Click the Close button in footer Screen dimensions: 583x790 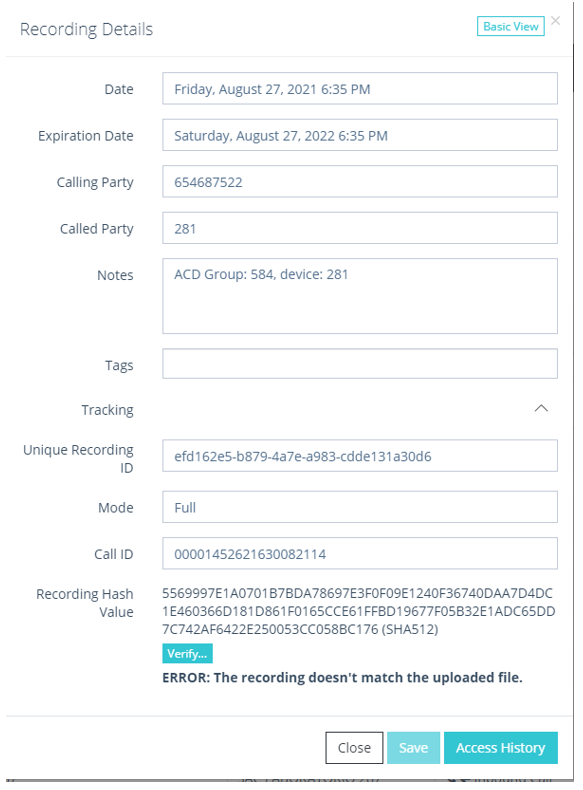[x=354, y=748]
